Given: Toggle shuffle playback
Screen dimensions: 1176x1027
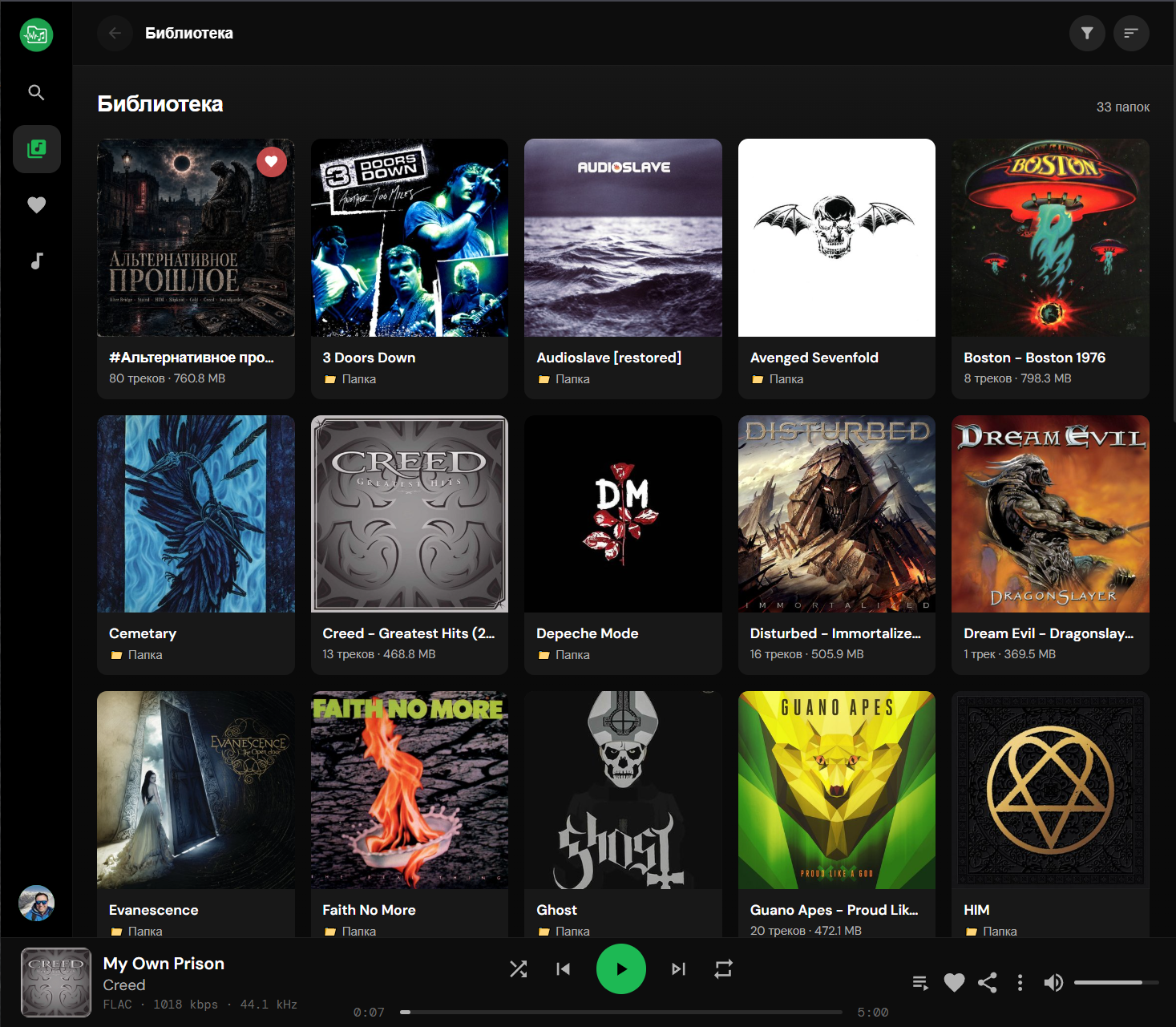Looking at the screenshot, I should click(519, 969).
